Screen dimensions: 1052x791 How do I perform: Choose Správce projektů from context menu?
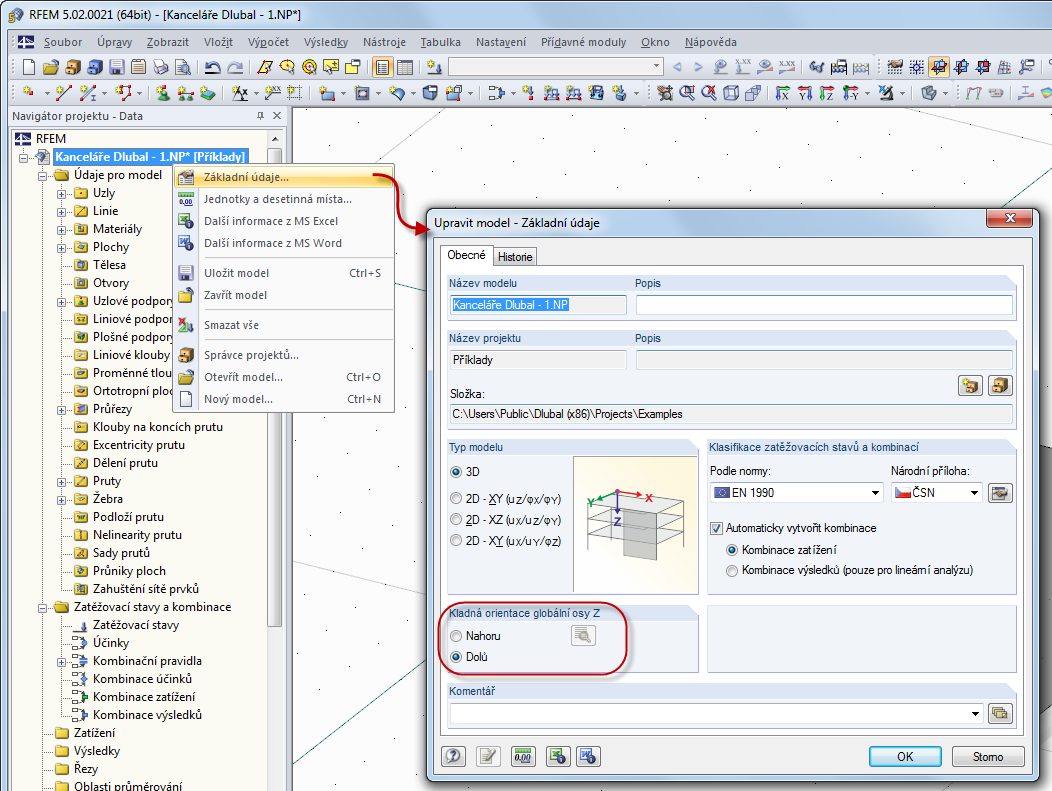coord(252,355)
